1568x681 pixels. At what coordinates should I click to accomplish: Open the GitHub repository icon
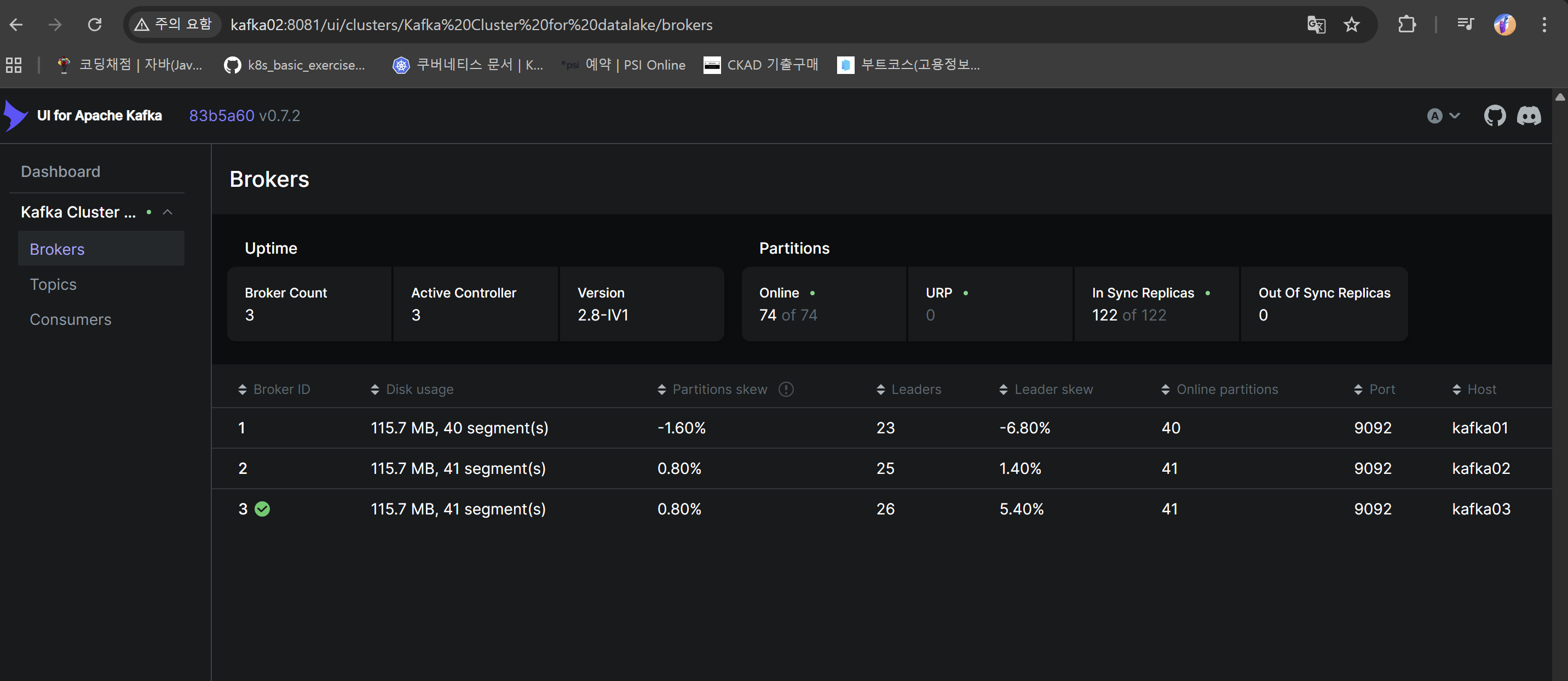tap(1494, 116)
